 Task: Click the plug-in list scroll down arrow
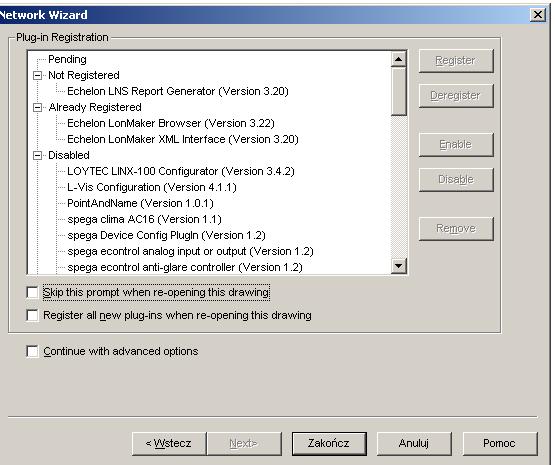click(399, 266)
